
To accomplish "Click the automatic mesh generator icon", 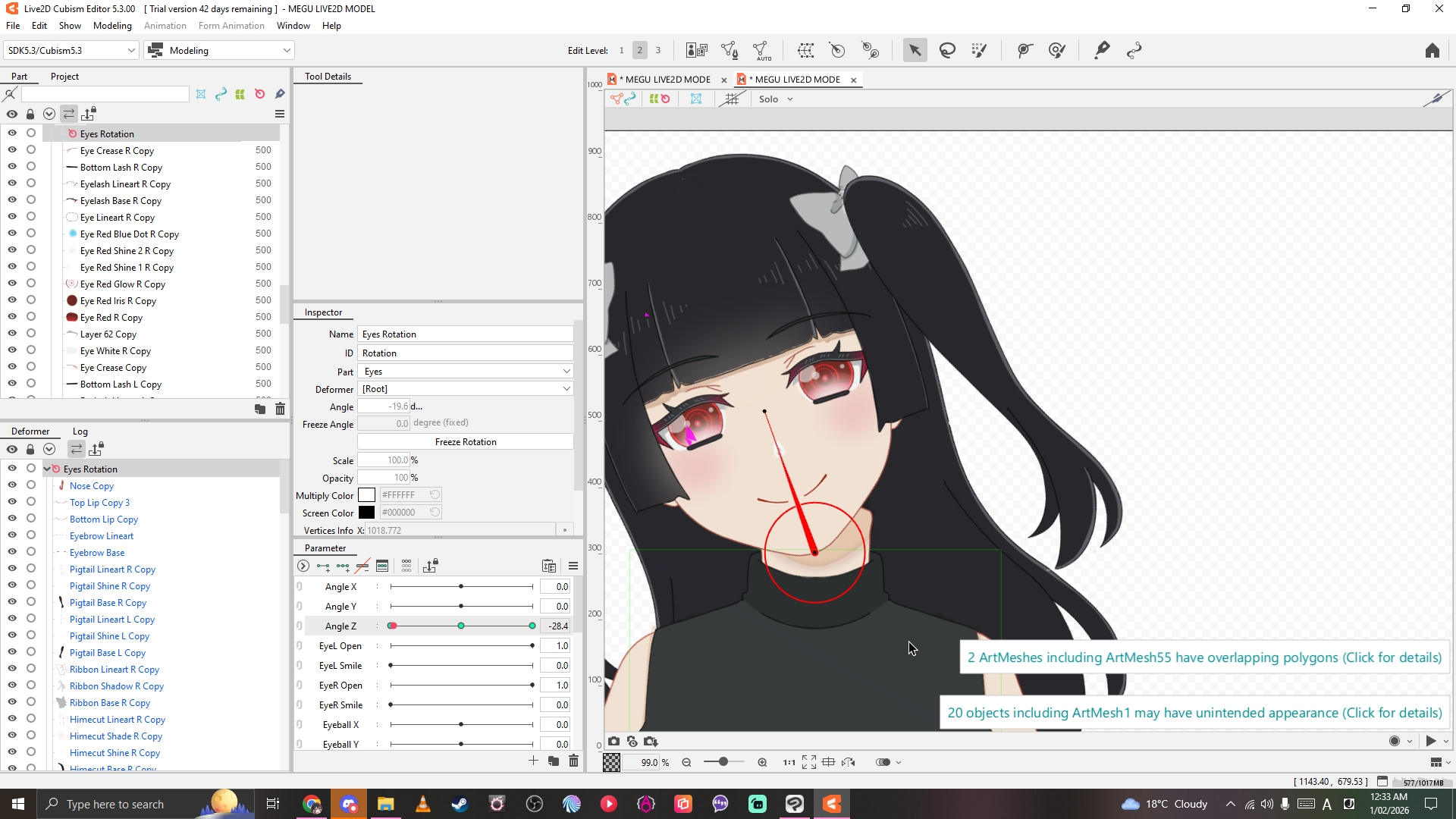I will [761, 51].
